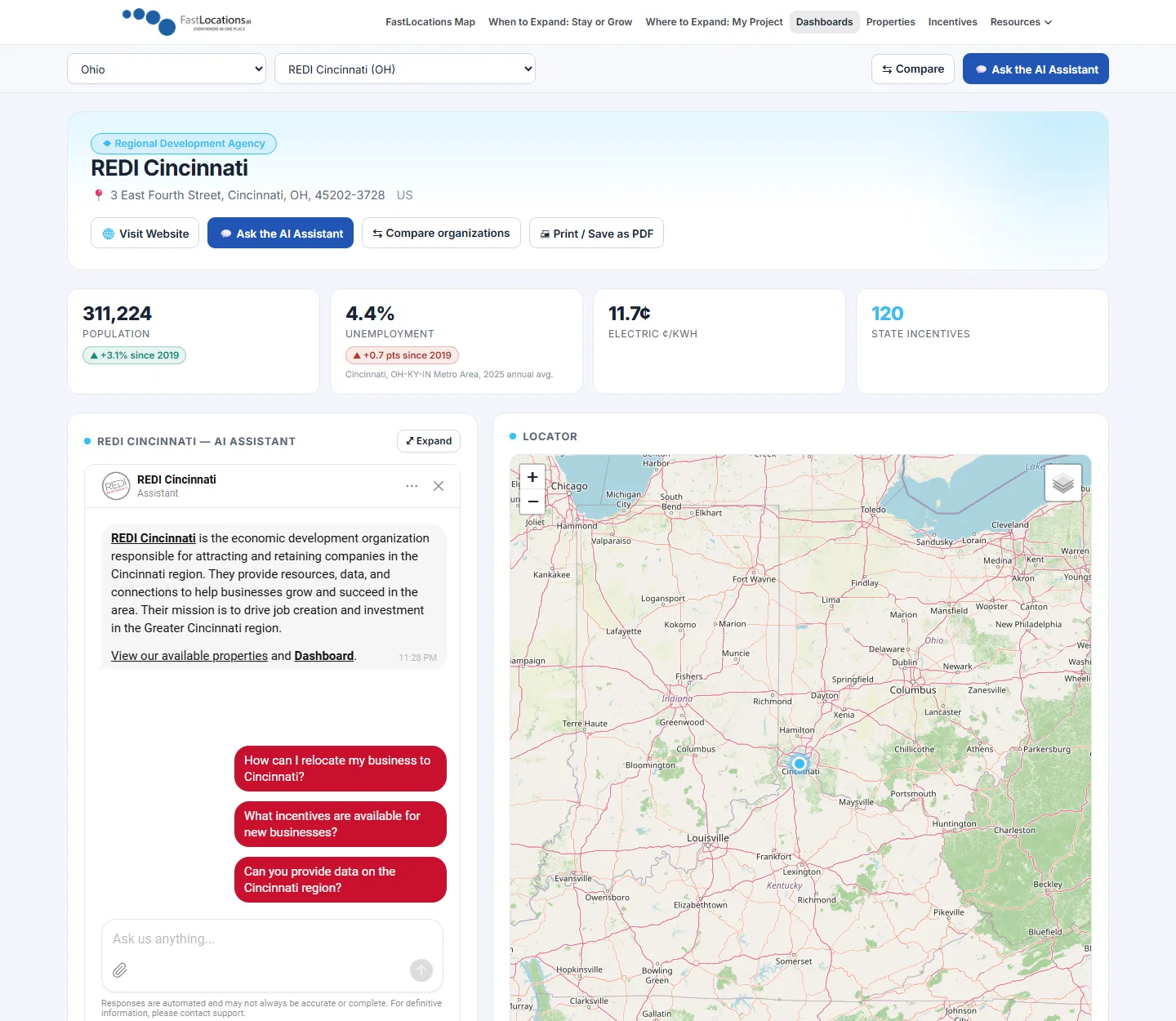This screenshot has height=1021, width=1176.
Task: Select suggestion How can I relocate my business
Action: (341, 769)
